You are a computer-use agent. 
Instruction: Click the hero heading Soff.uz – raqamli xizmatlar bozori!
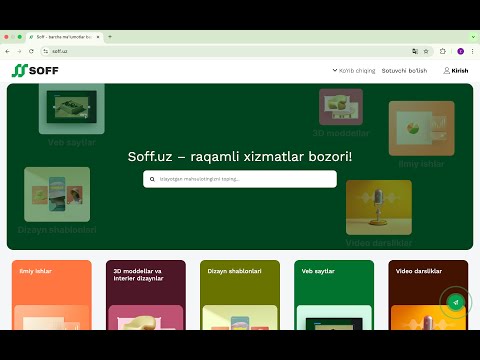point(240,156)
